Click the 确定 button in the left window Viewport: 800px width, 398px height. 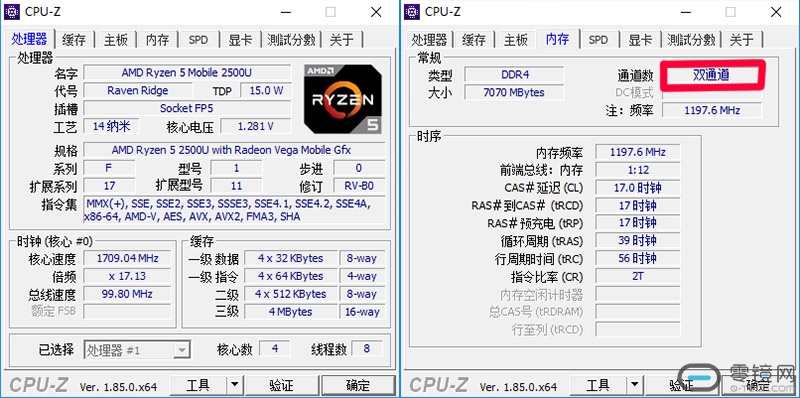click(358, 385)
